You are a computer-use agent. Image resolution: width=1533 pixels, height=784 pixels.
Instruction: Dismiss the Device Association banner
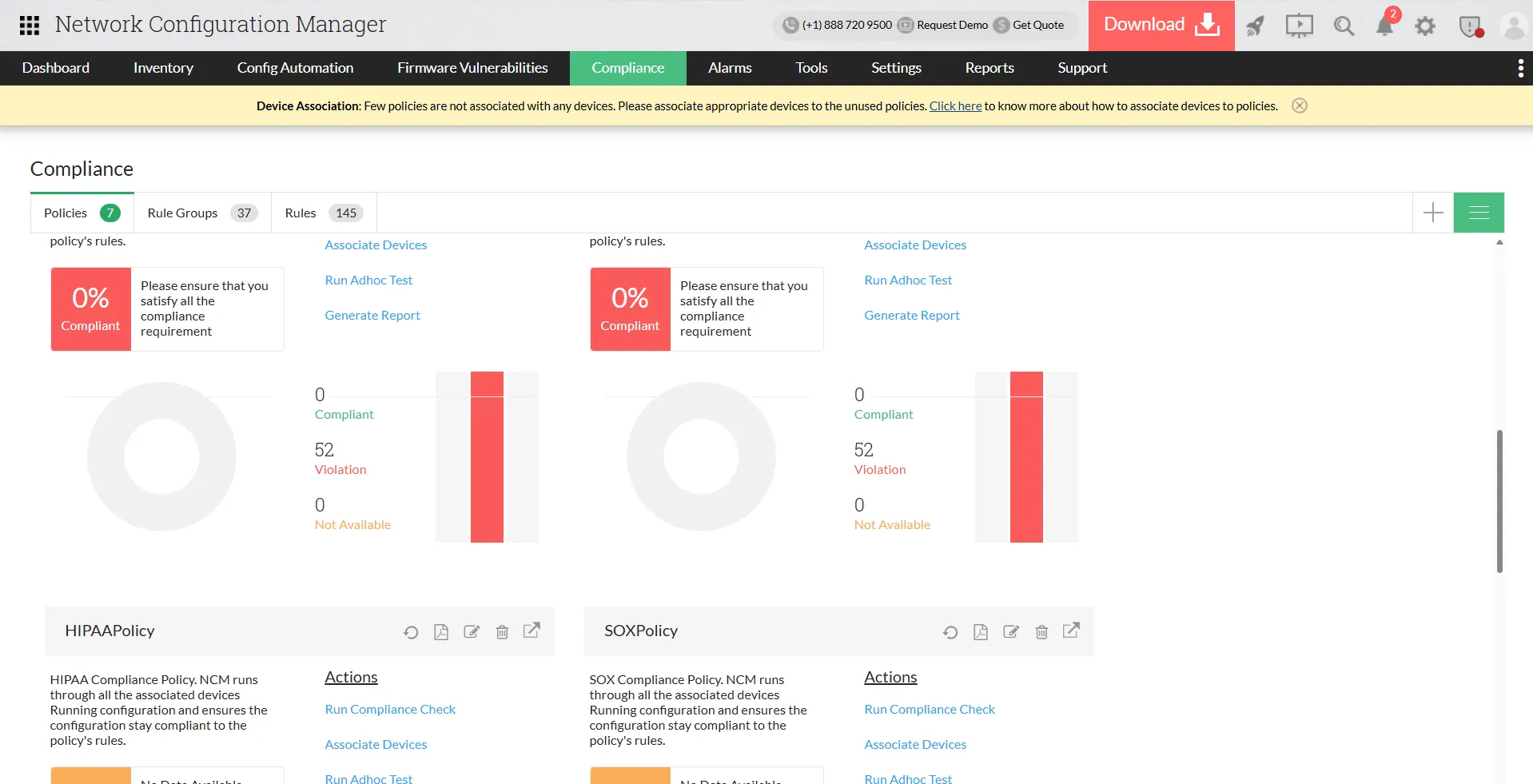1300,105
